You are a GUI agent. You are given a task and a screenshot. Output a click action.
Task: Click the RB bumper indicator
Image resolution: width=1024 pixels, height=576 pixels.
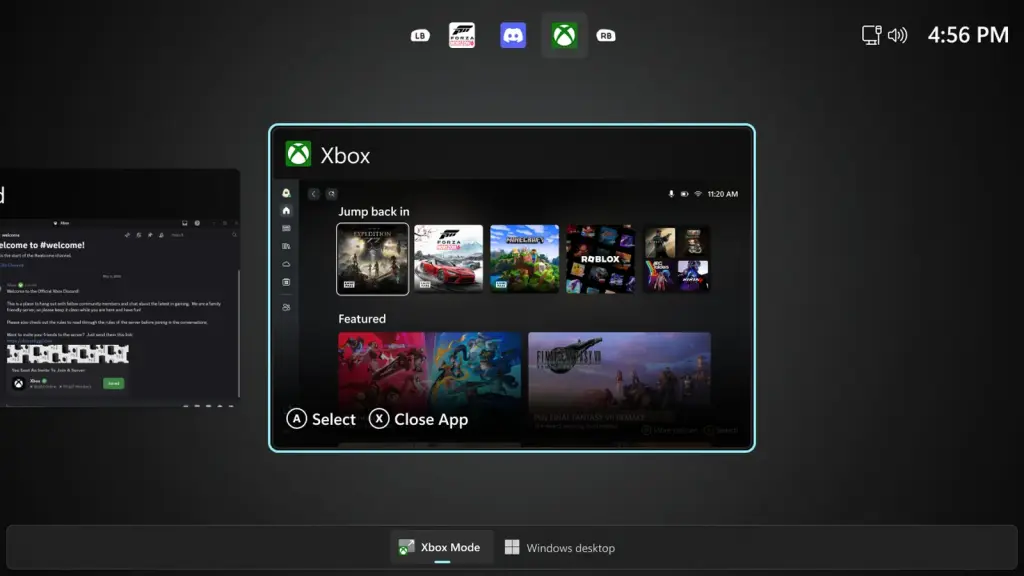[x=606, y=35]
